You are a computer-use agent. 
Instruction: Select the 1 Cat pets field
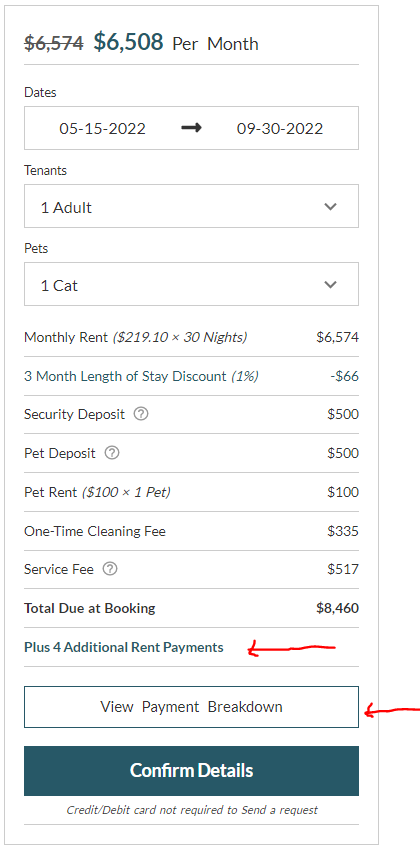191,284
